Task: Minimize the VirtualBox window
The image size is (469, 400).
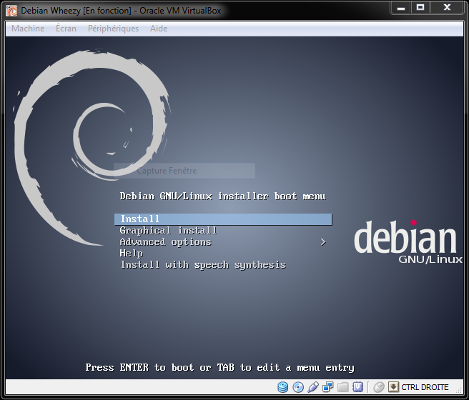Action: tap(401, 8)
